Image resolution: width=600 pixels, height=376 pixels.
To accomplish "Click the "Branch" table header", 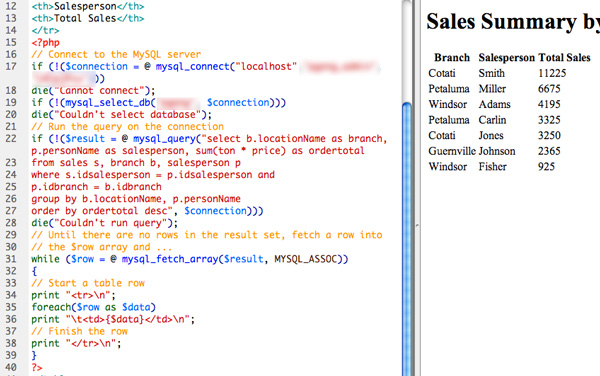I will pyautogui.click(x=452, y=57).
